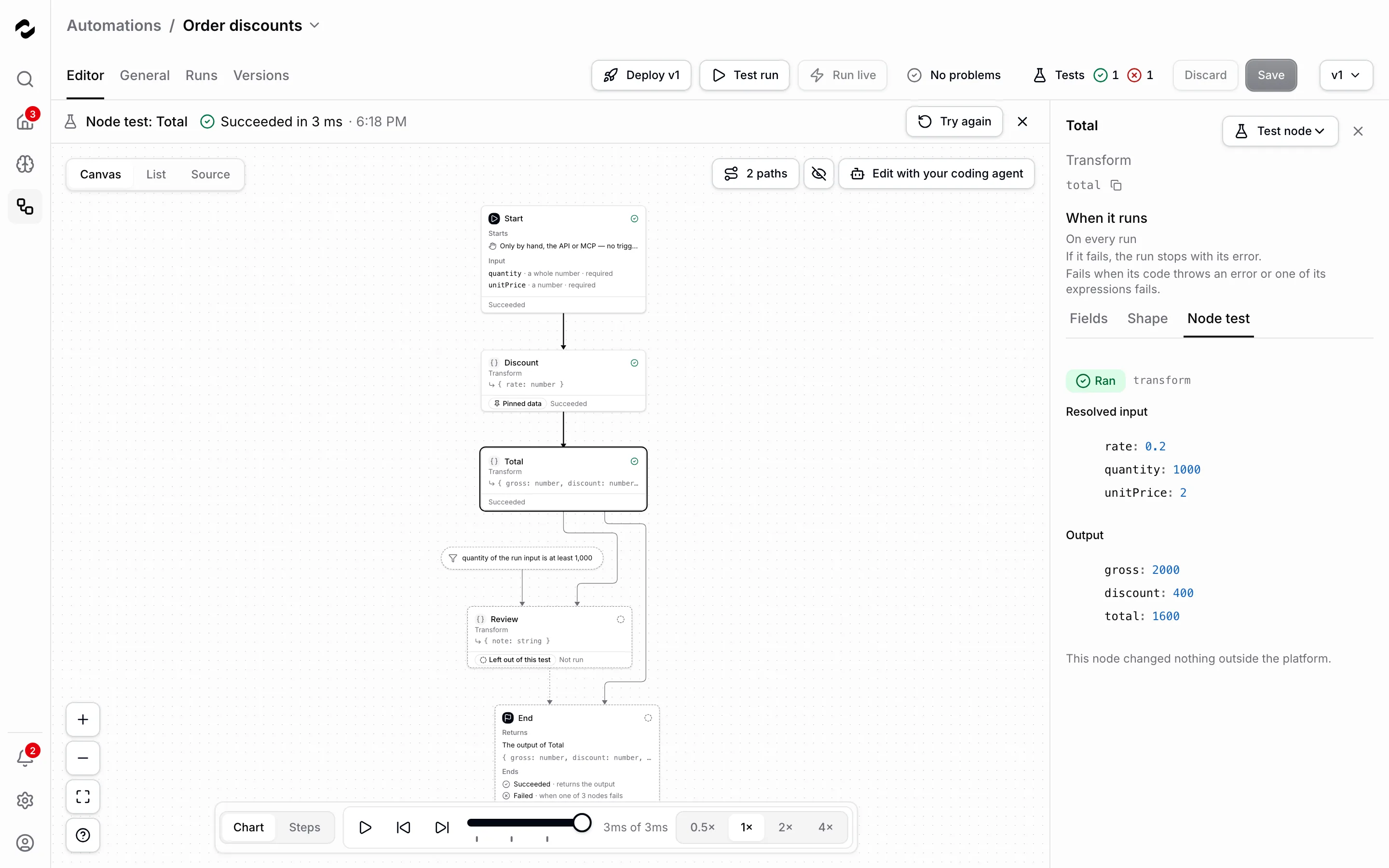Click Edit with your coding agent

[936, 174]
